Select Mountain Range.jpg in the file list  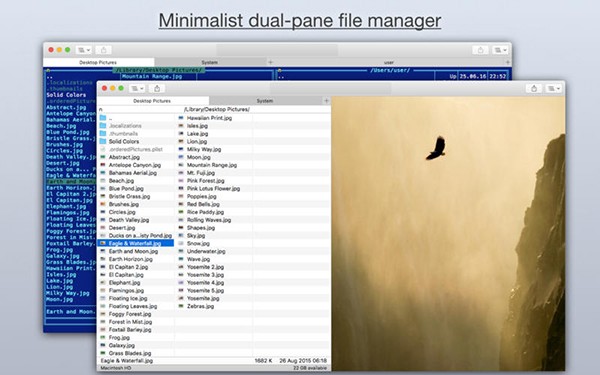click(x=212, y=165)
